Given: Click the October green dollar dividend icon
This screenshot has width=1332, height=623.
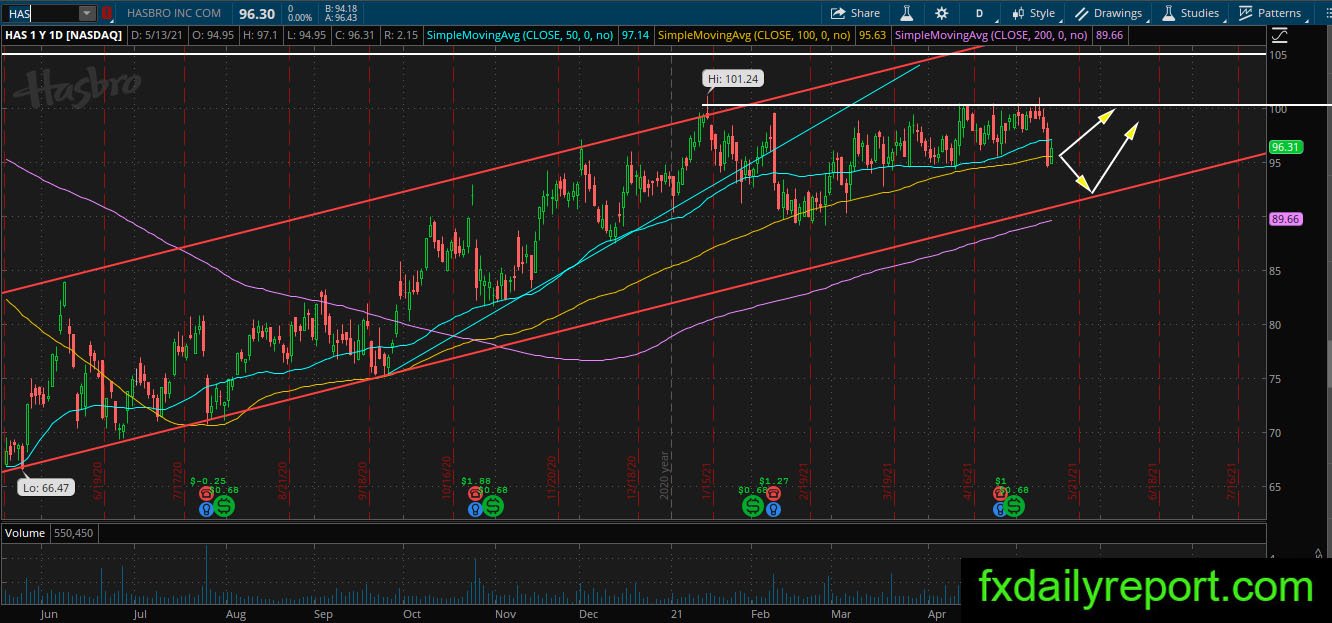Looking at the screenshot, I should 492,506.
